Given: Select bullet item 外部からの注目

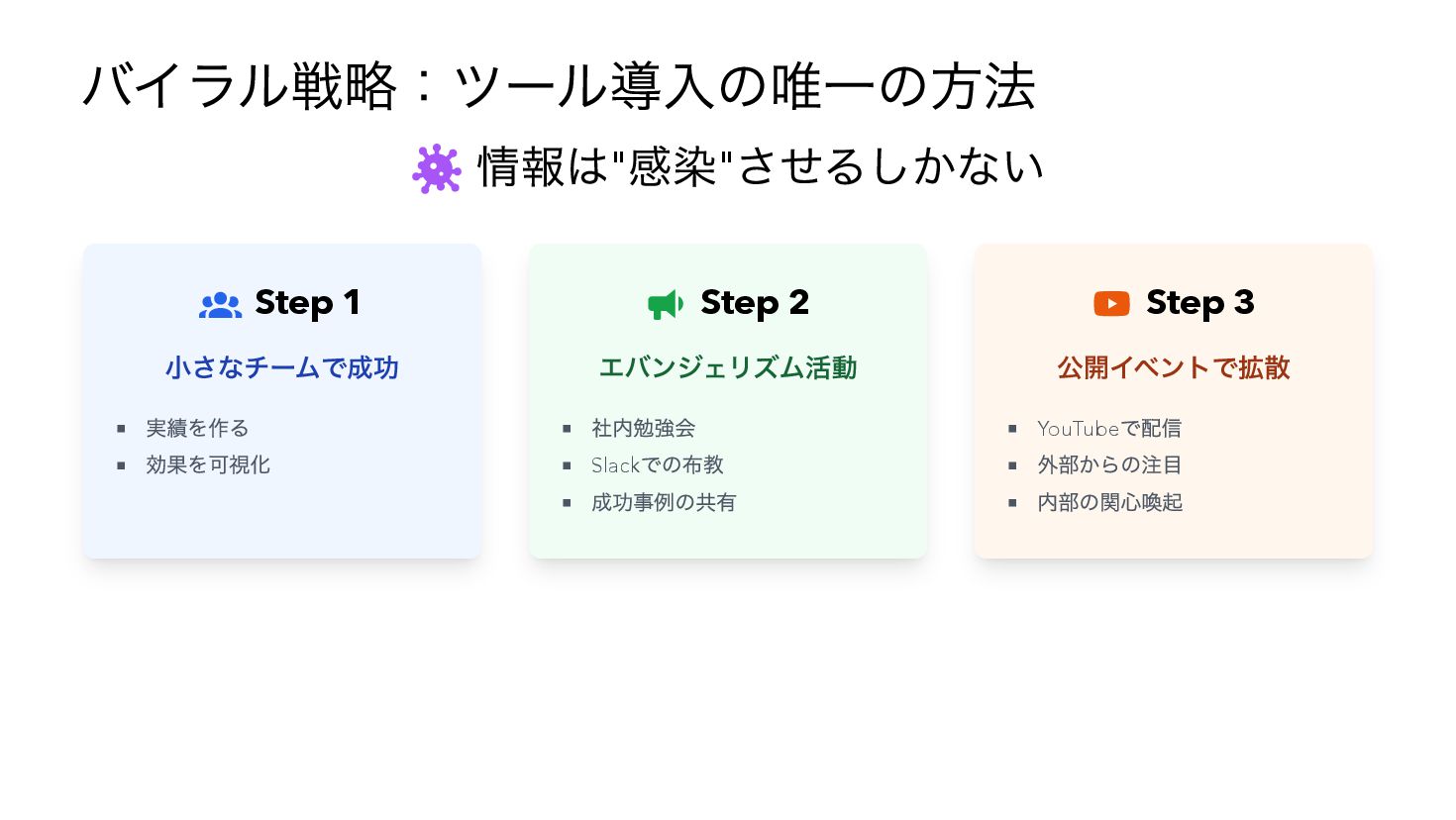Looking at the screenshot, I should pos(1109,464).
